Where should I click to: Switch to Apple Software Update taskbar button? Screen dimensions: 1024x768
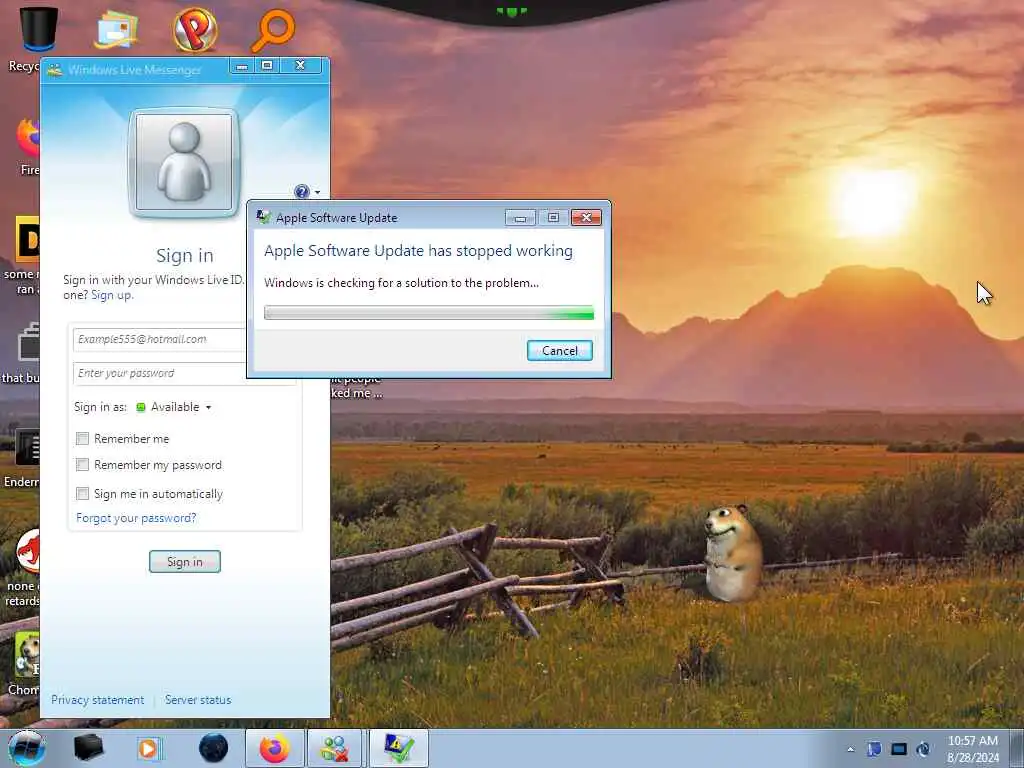399,748
